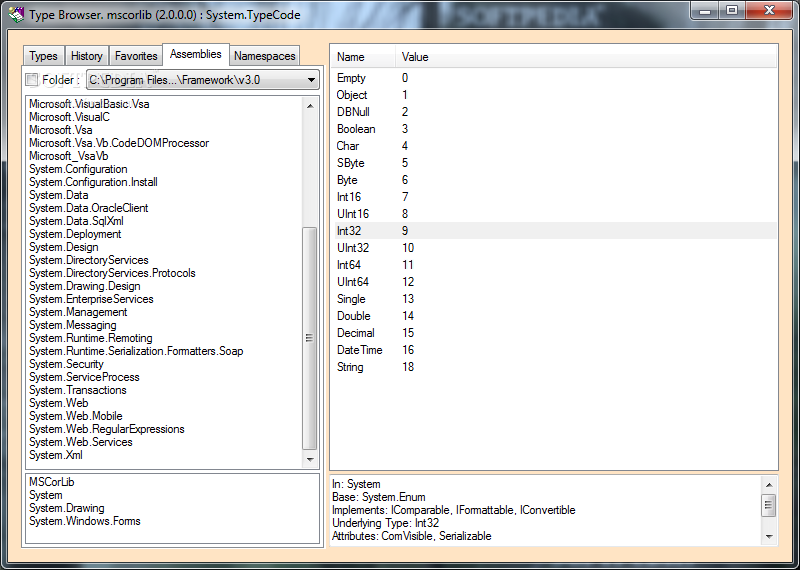Select the Object enum member row
Screen dimensions: 800x570
[x=555, y=95]
